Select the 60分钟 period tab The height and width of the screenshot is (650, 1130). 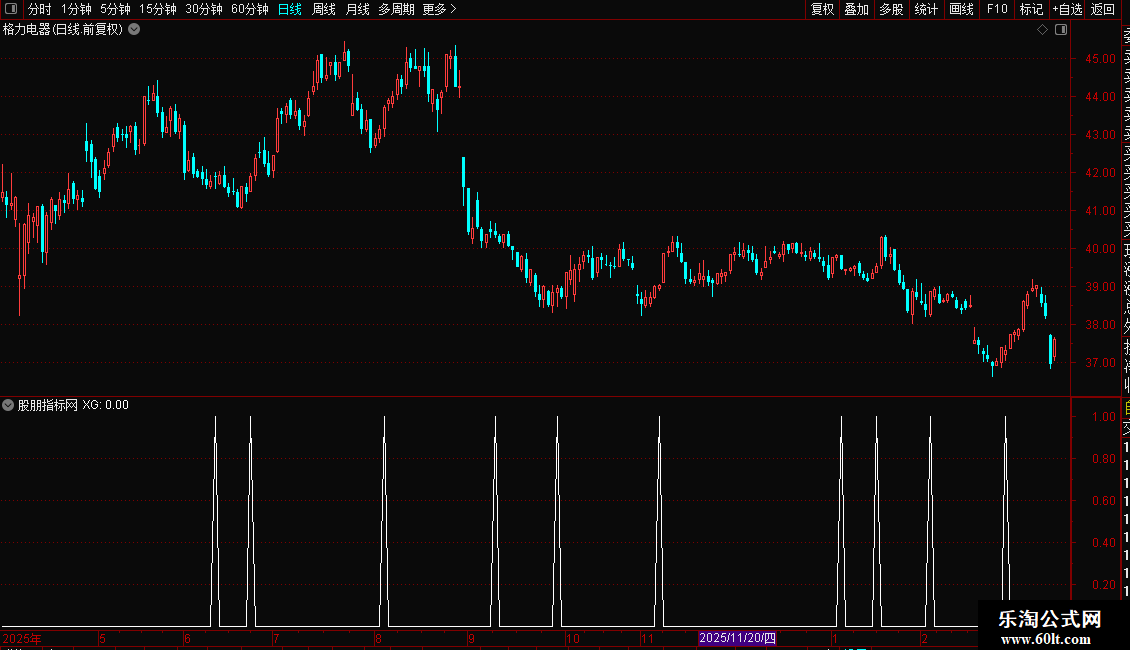tap(249, 9)
